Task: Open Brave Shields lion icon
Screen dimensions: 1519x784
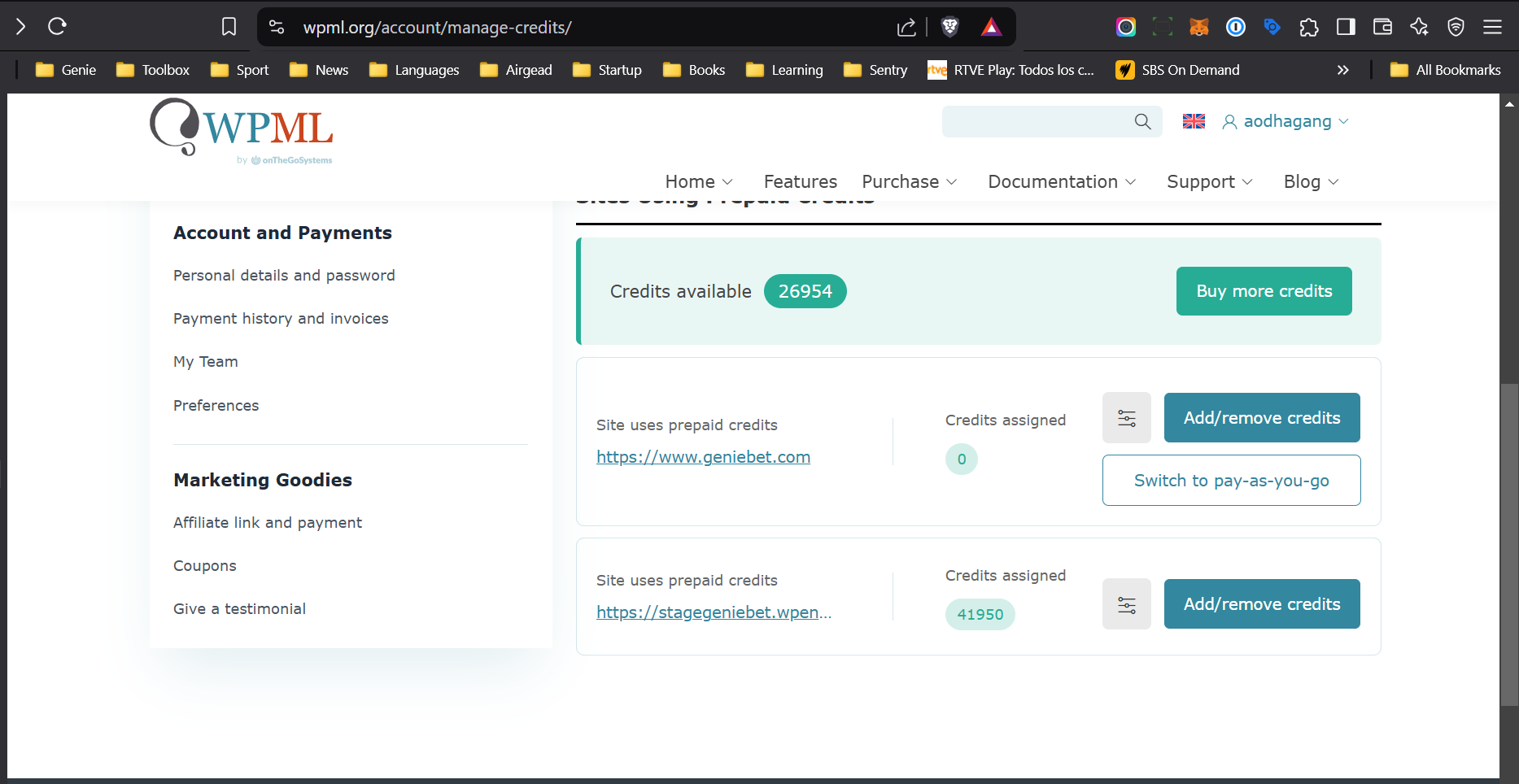Action: point(949,27)
